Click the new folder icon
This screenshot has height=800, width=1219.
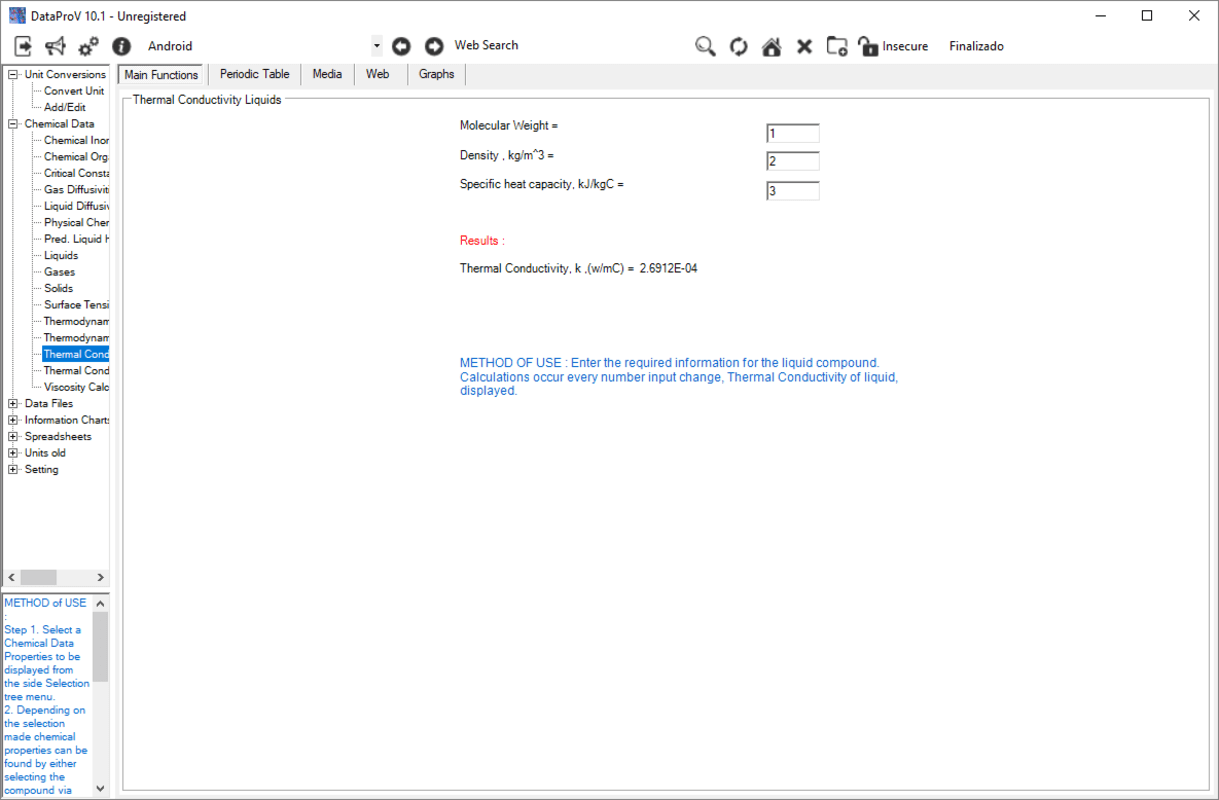point(837,46)
